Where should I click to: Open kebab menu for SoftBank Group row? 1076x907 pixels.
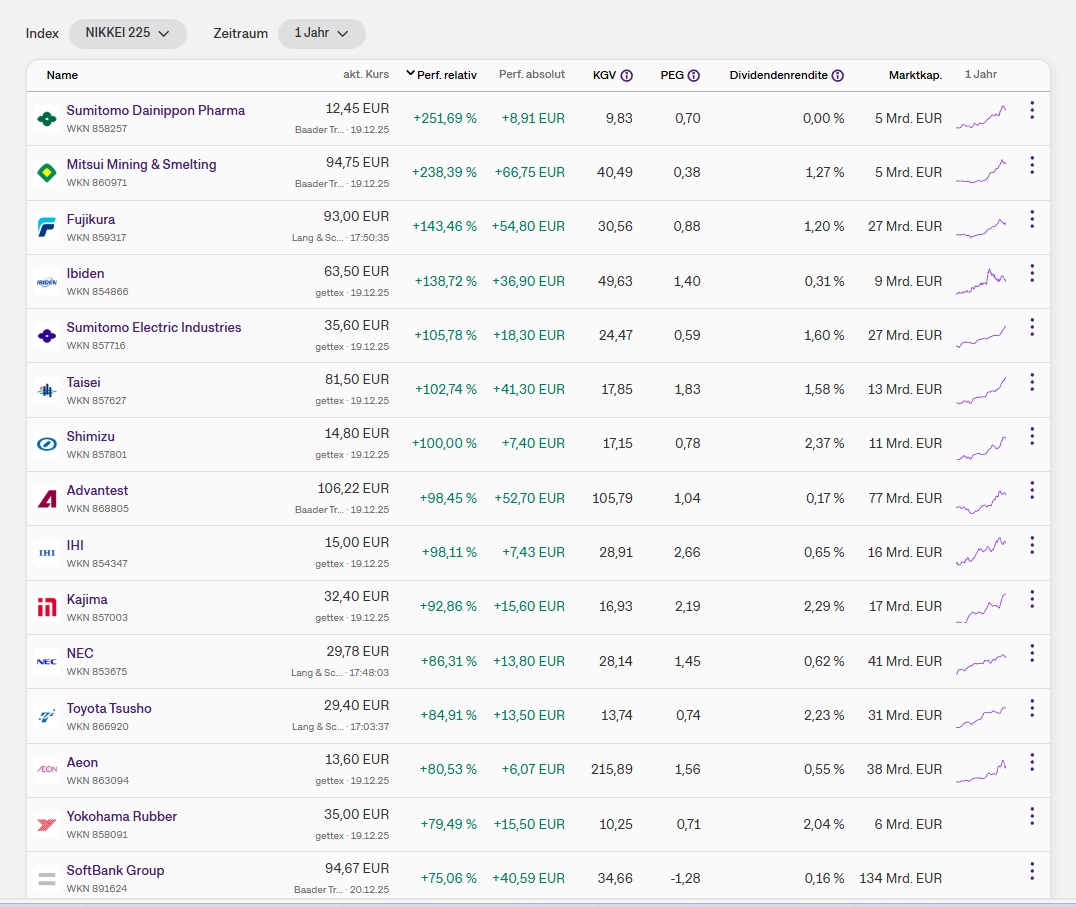pos(1032,871)
